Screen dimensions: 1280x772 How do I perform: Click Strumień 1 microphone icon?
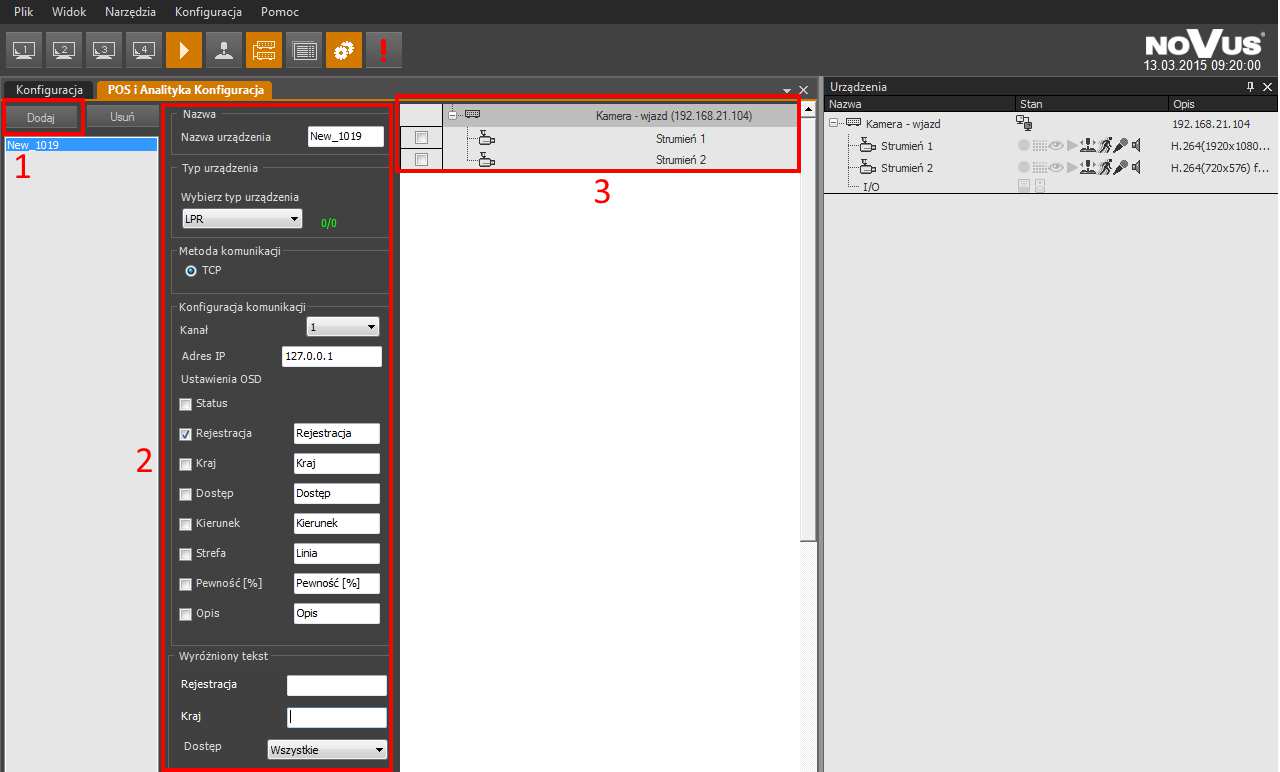[1122, 146]
